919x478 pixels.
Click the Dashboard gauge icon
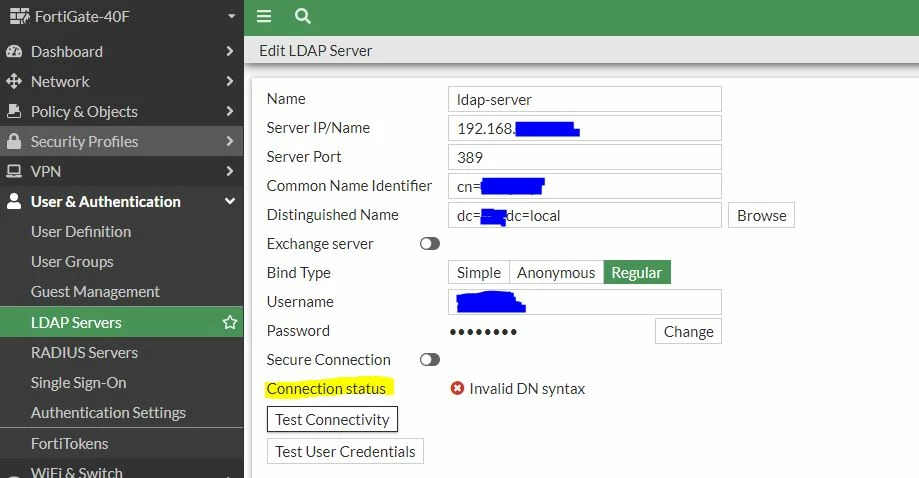coord(14,52)
